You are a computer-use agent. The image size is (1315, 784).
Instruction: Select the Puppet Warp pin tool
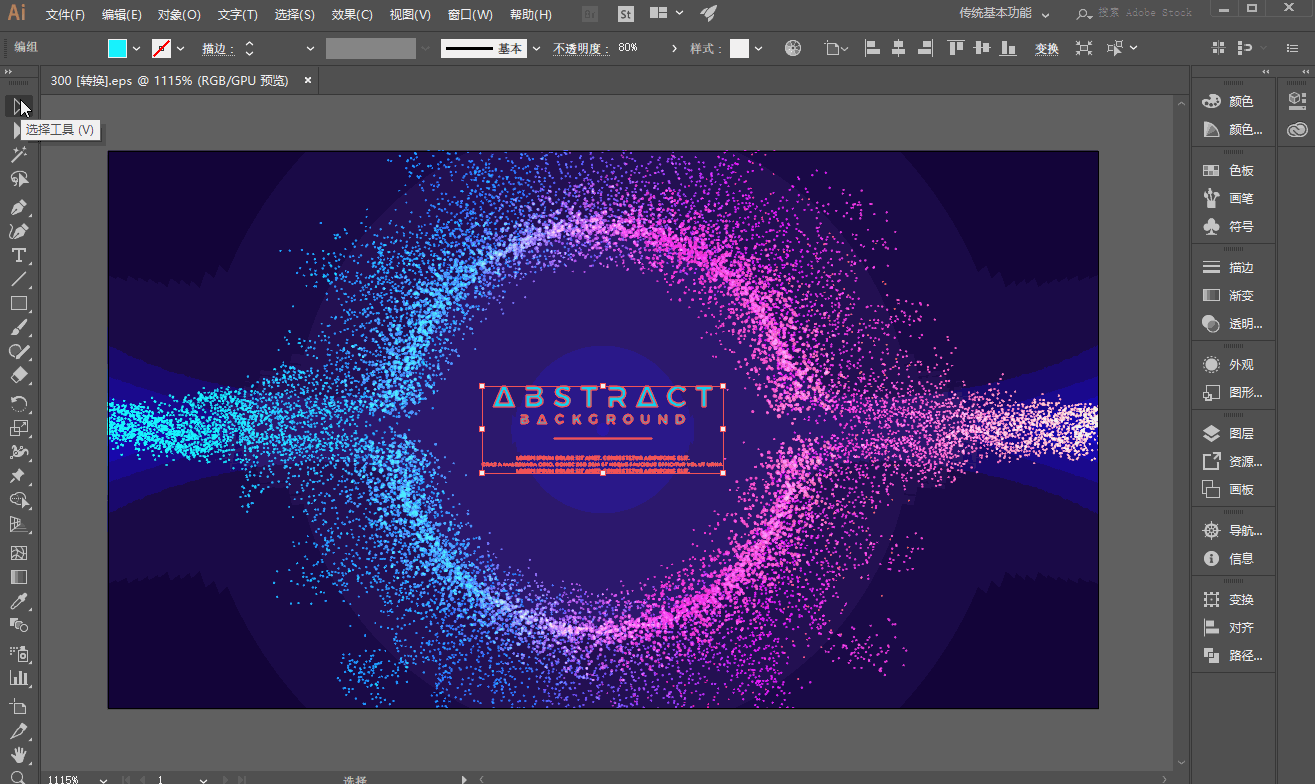pos(19,476)
